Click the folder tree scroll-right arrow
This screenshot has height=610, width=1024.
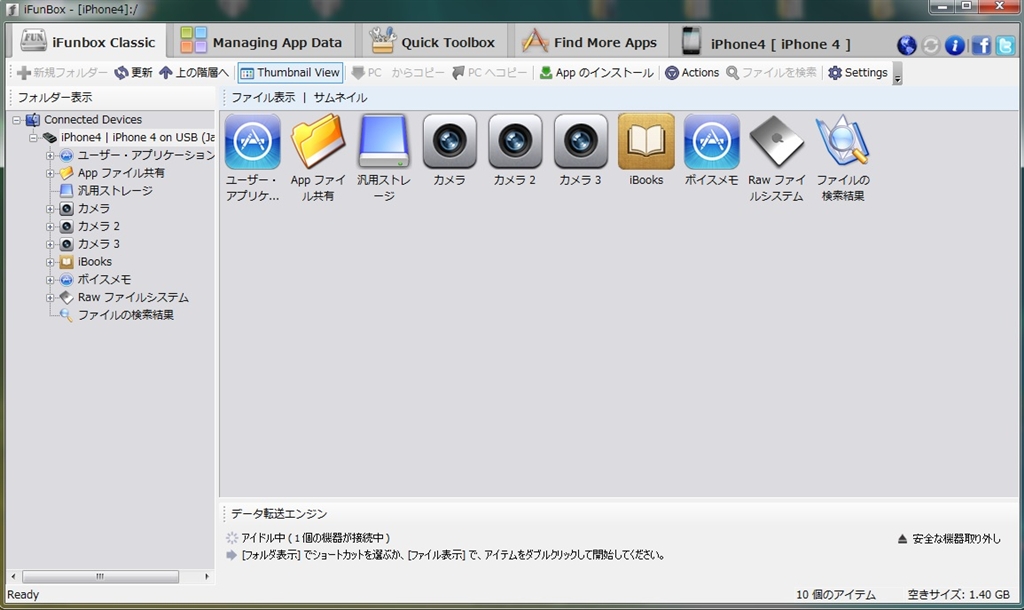pyautogui.click(x=207, y=577)
